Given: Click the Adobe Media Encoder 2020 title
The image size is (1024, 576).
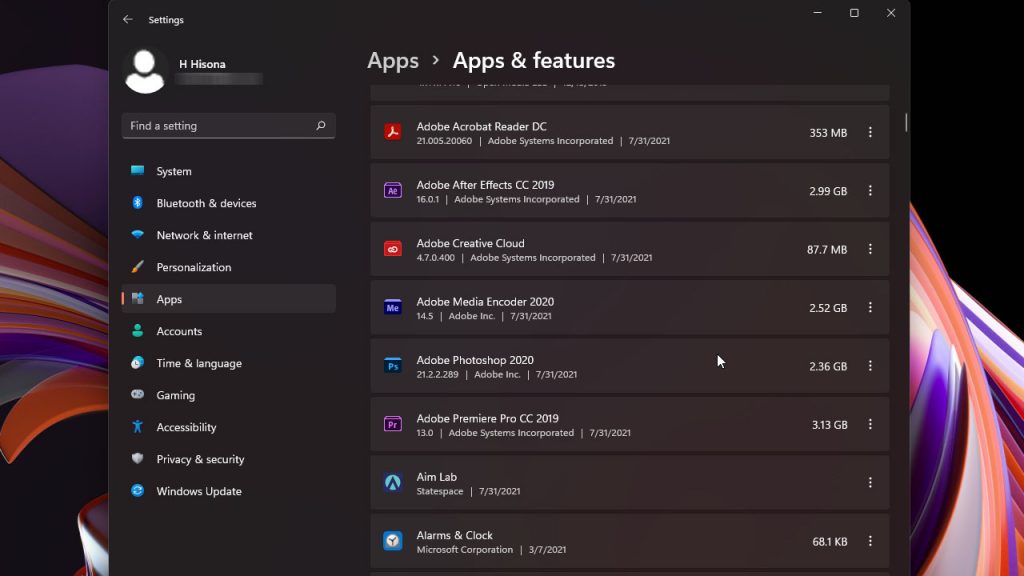Looking at the screenshot, I should tap(485, 301).
